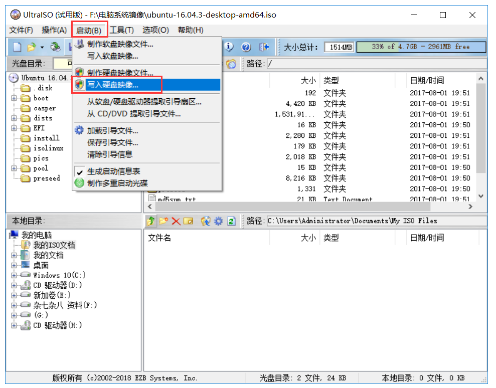Screen dimensions: 496x388
Task: Expand the boot folder tree node
Action: pyautogui.click(x=14, y=98)
